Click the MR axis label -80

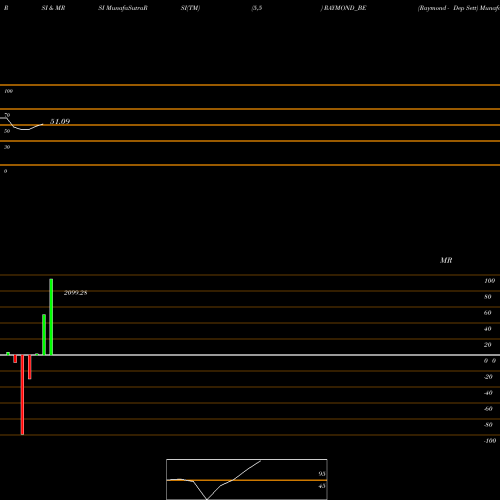(x=488, y=425)
